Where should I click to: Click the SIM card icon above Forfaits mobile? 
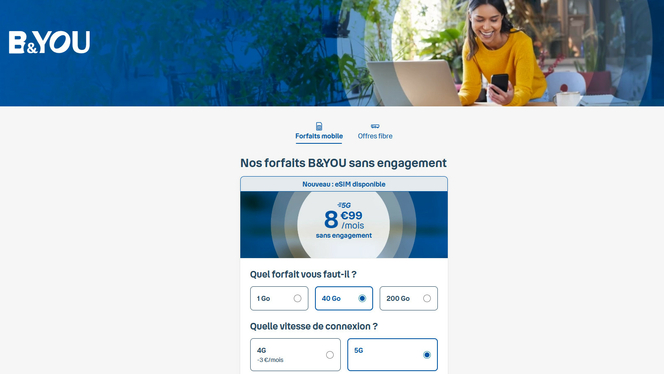pos(319,126)
